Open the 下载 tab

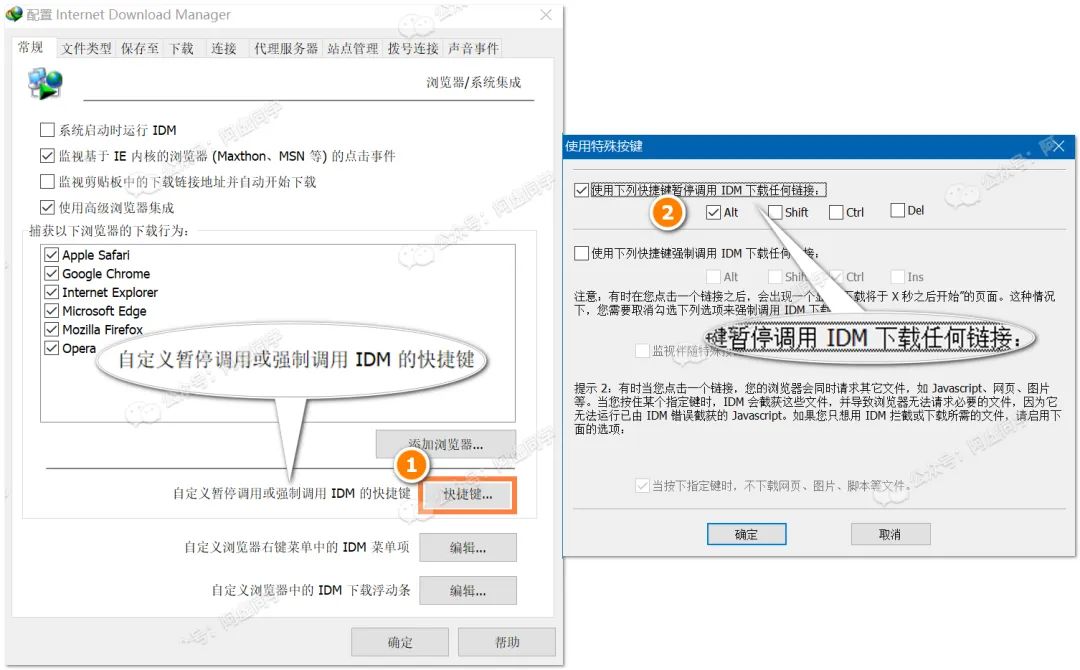(x=182, y=48)
